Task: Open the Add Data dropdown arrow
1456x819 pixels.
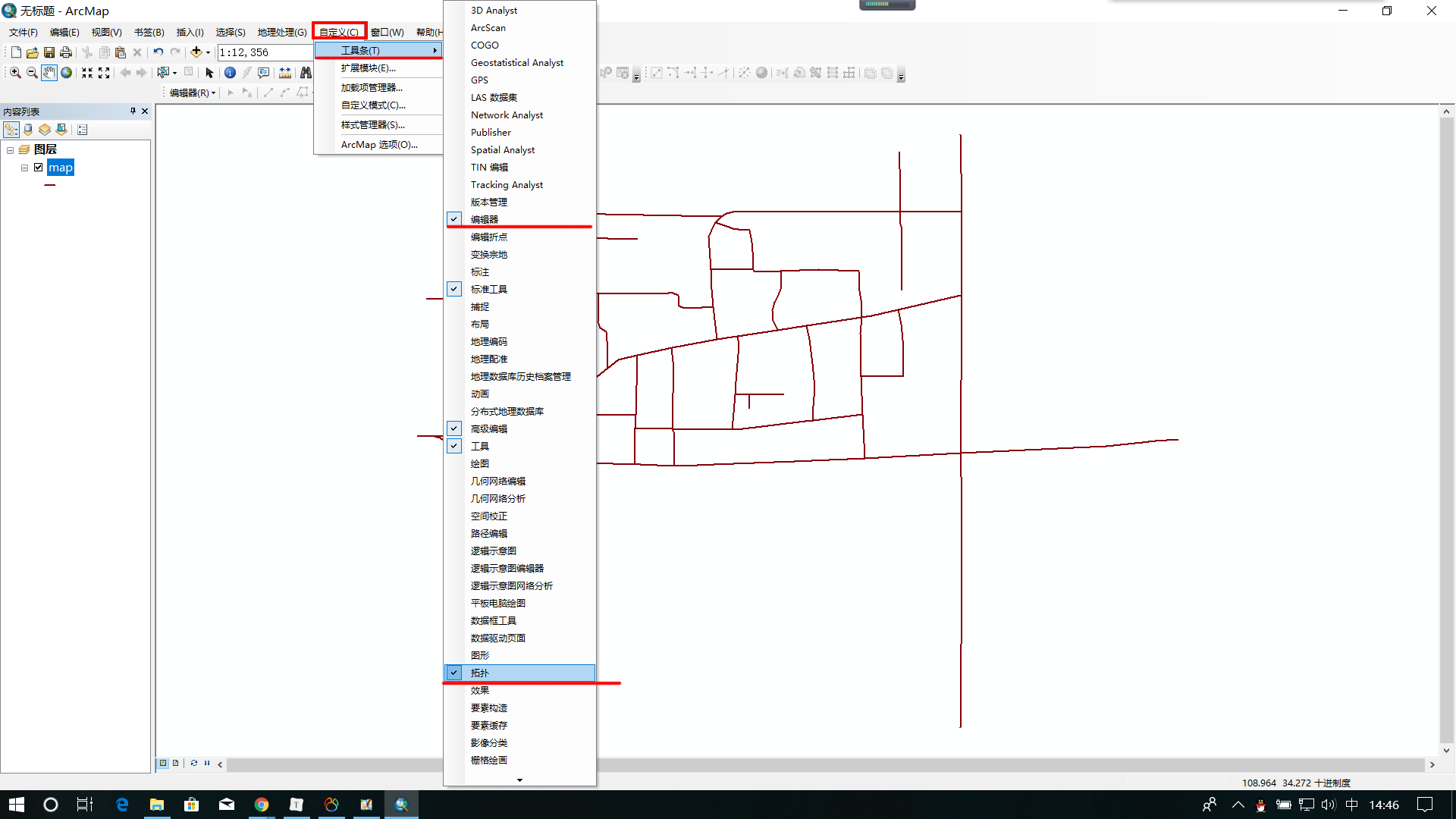Action: pyautogui.click(x=208, y=52)
